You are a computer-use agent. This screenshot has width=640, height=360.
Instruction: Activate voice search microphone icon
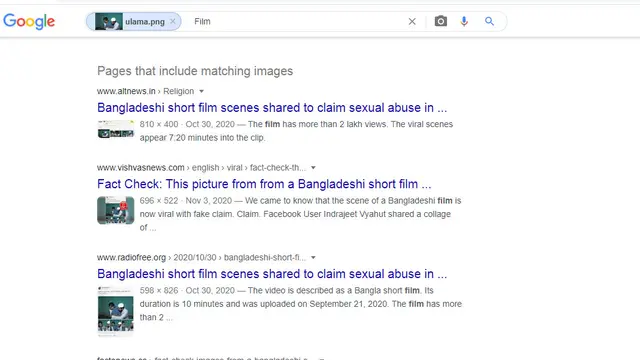click(464, 21)
